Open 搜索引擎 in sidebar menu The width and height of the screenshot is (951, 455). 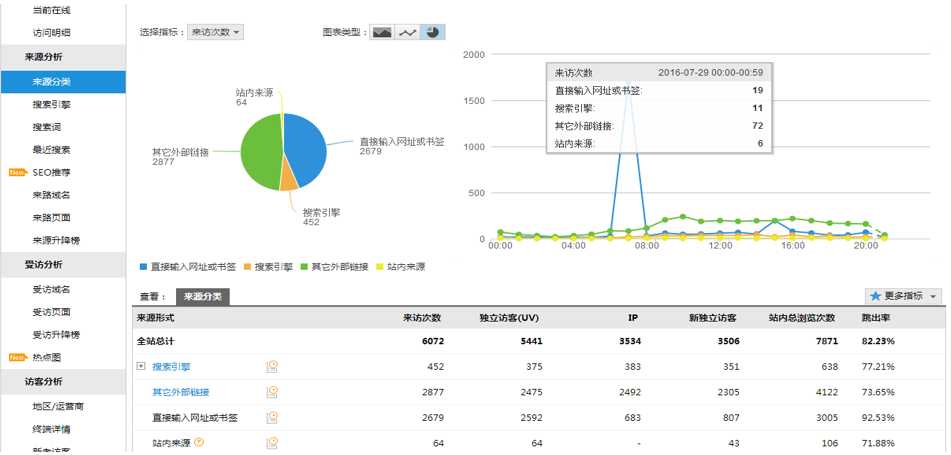point(52,104)
